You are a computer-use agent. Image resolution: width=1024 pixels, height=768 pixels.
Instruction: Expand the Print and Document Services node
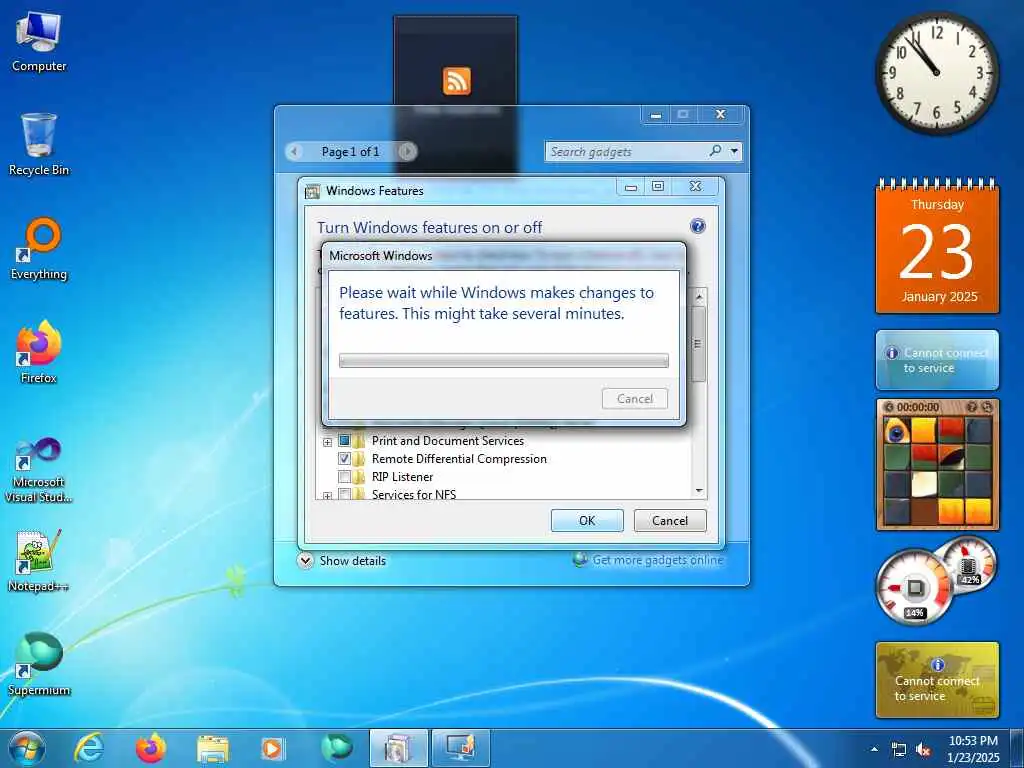coord(327,442)
